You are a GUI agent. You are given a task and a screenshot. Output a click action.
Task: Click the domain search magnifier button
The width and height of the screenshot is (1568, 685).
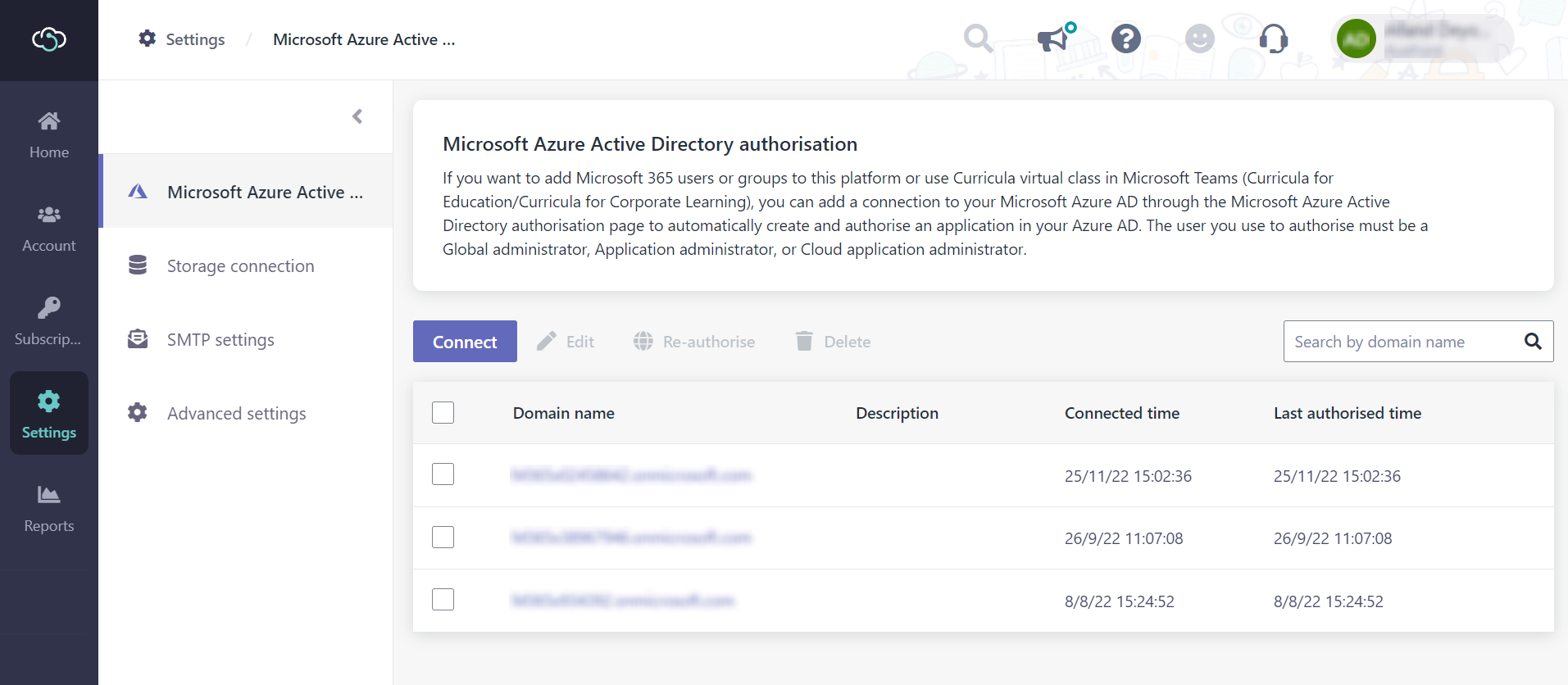tap(1533, 342)
